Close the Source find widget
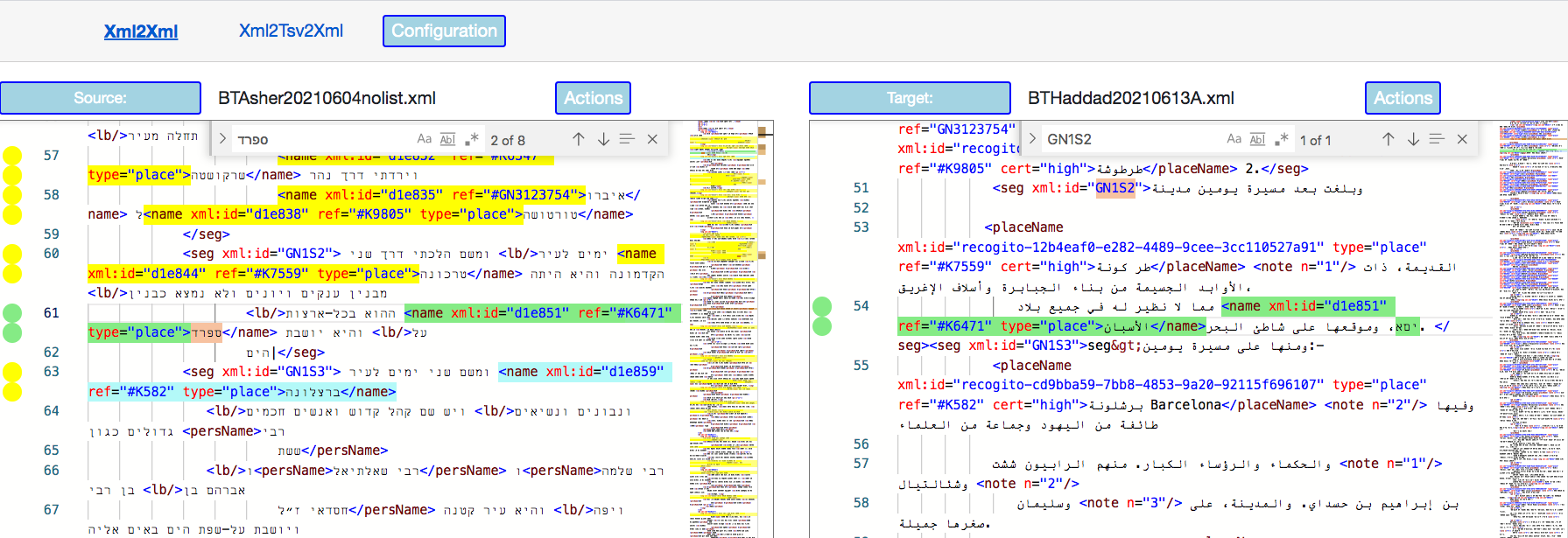Viewport: 1568px width, 538px height. click(x=652, y=139)
